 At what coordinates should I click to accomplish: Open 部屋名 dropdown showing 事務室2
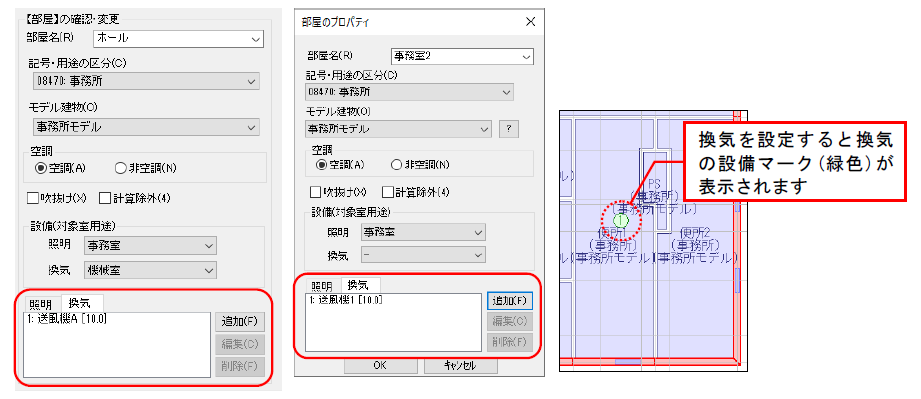click(462, 56)
